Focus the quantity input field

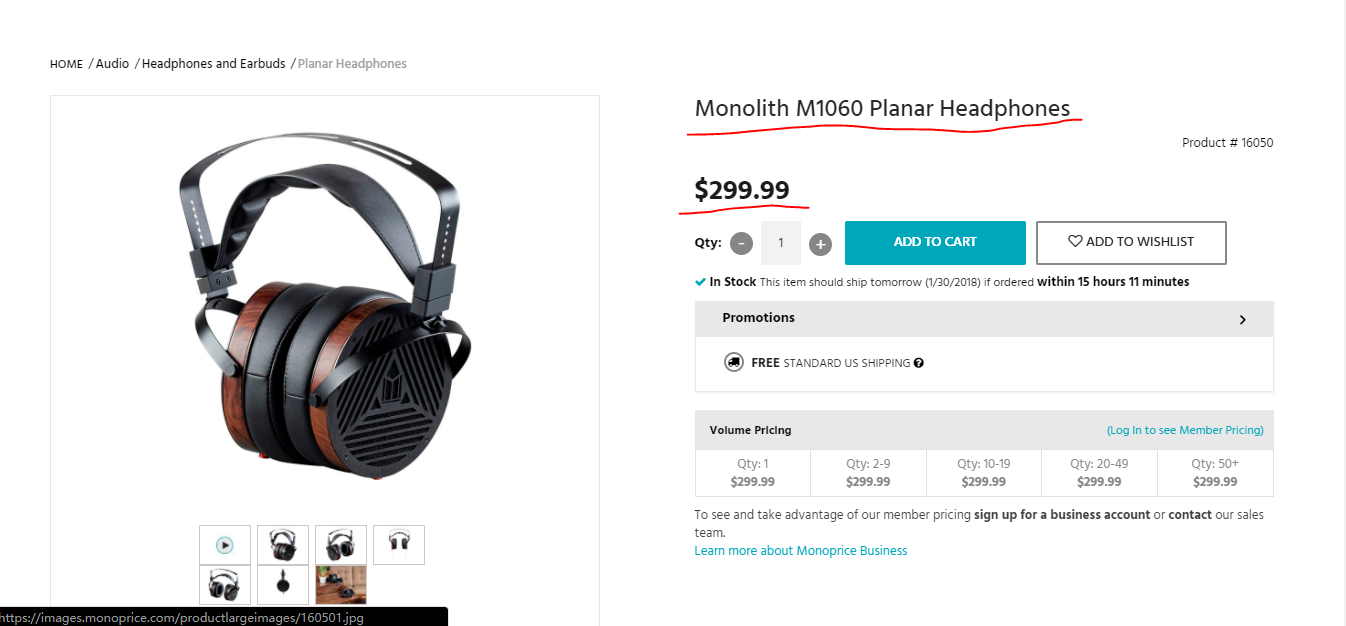click(781, 243)
